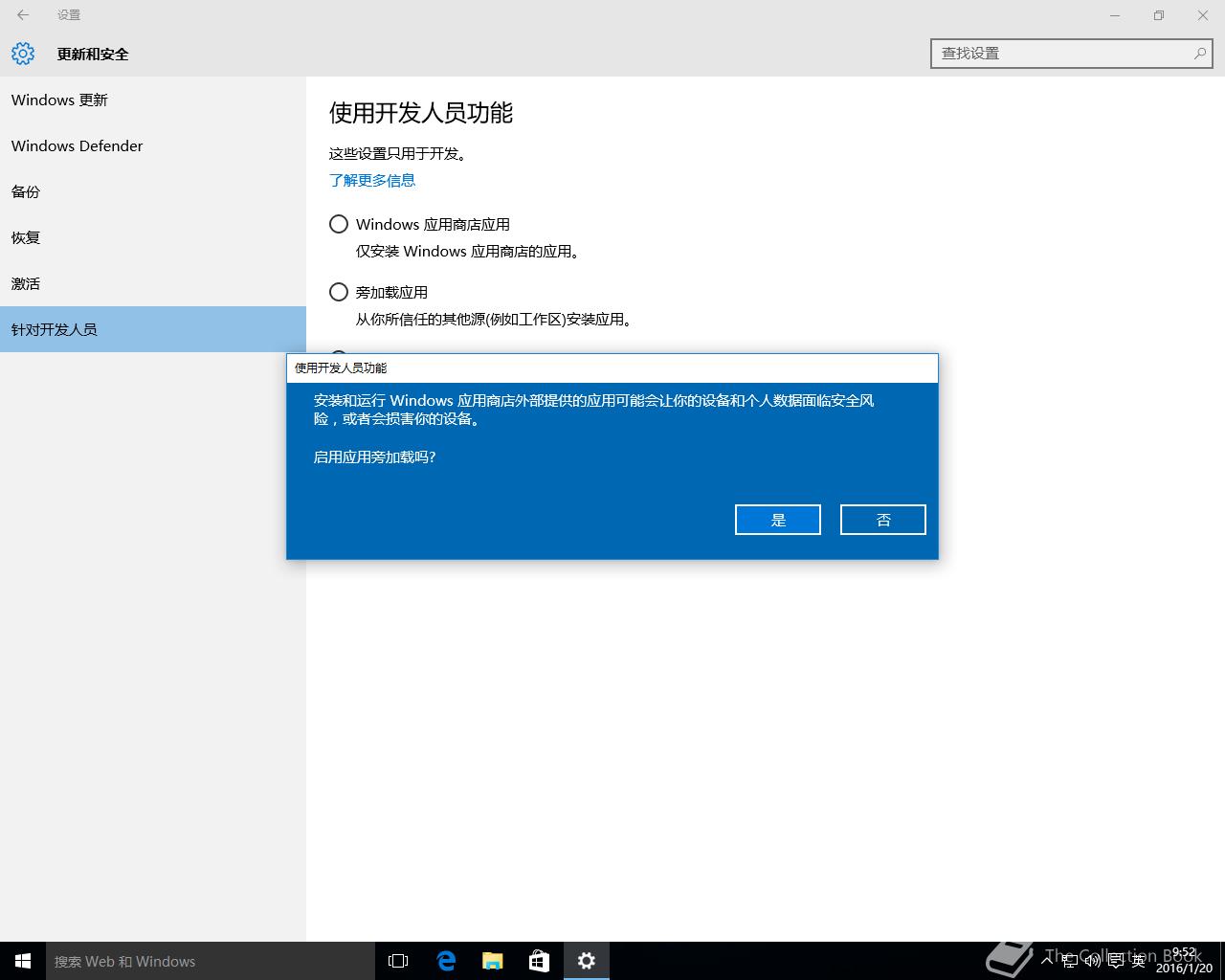
Task: Minimize the 设置 window
Action: (x=1115, y=15)
